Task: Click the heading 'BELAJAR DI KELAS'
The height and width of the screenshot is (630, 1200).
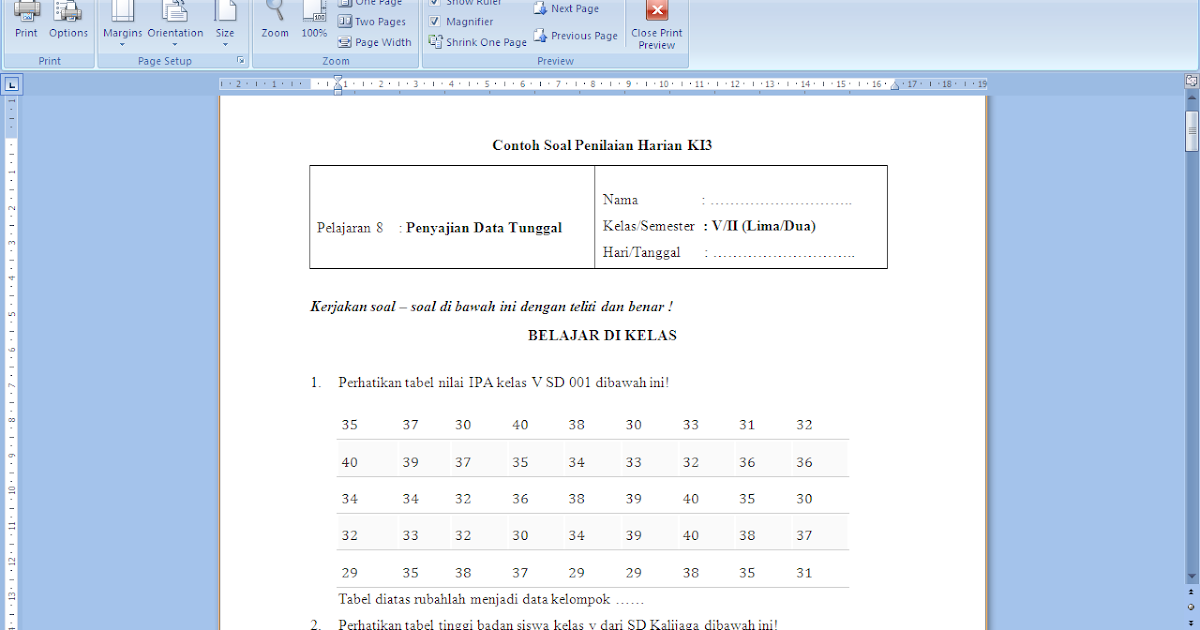Action: (x=602, y=335)
